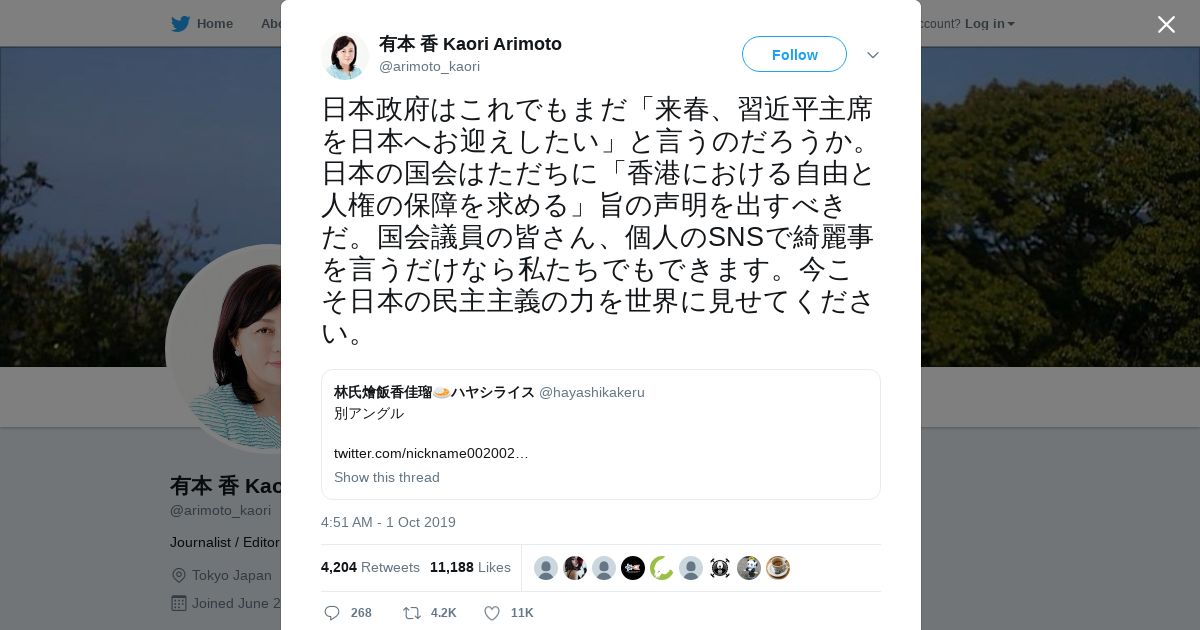
Task: Open the Log in dropdown
Action: [989, 23]
